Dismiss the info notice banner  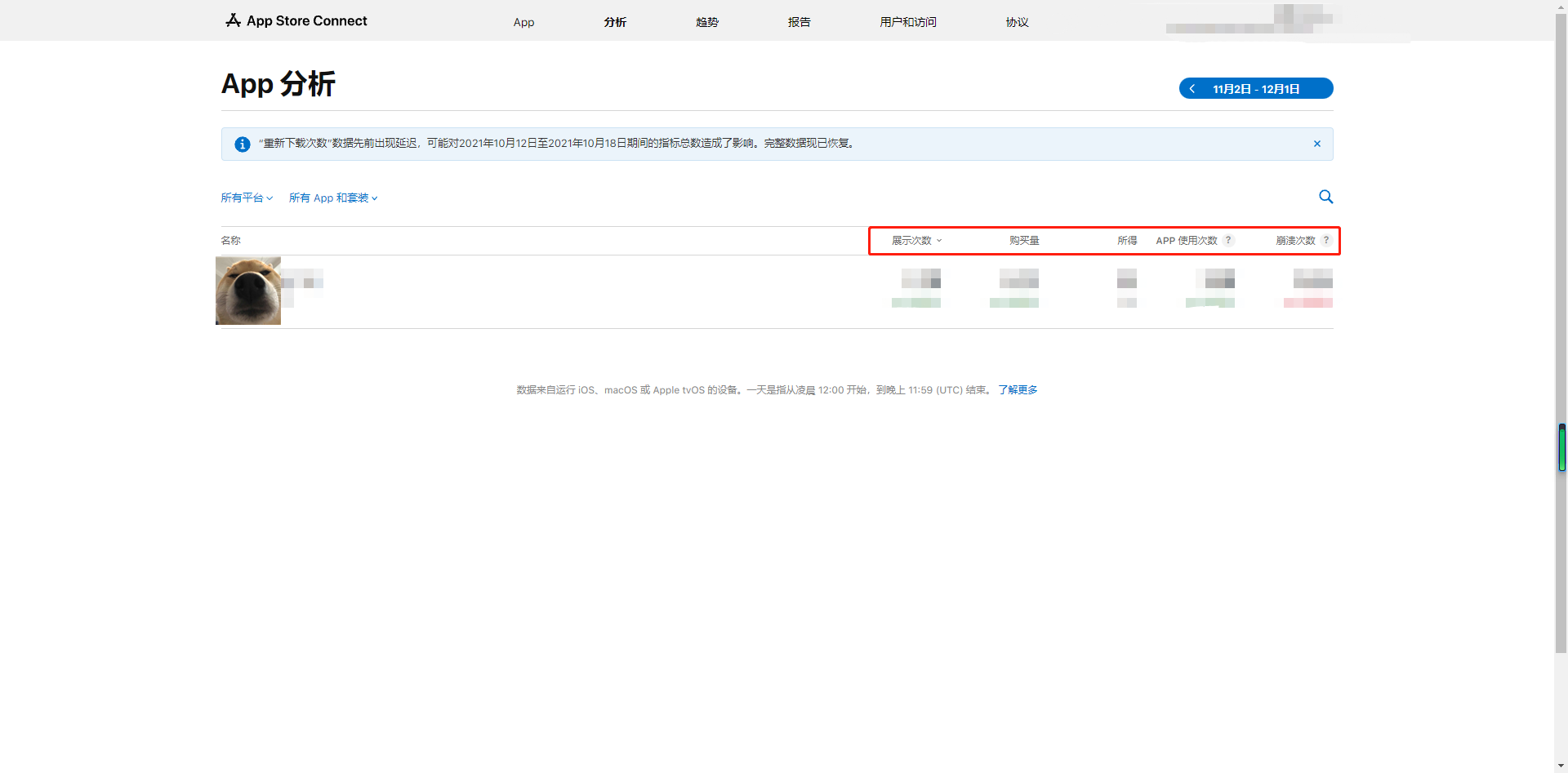click(x=1317, y=144)
